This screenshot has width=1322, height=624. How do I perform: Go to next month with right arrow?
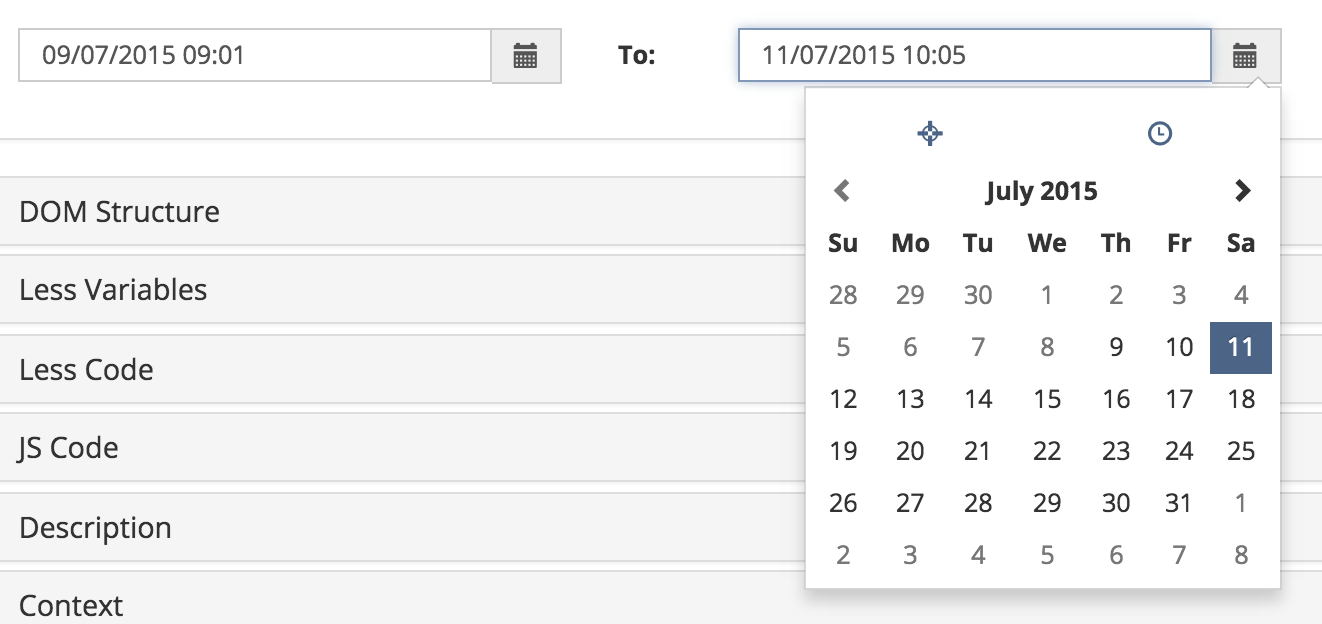(1242, 190)
